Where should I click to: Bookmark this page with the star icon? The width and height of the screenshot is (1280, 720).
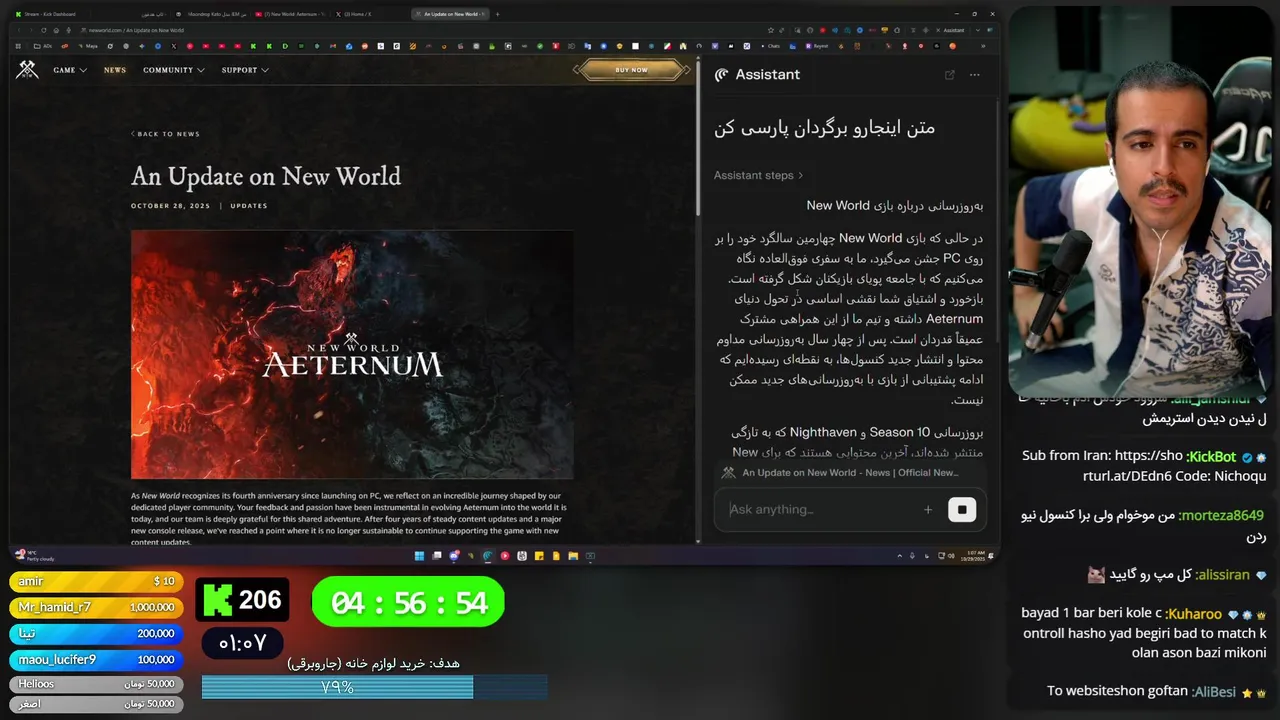tap(769, 30)
